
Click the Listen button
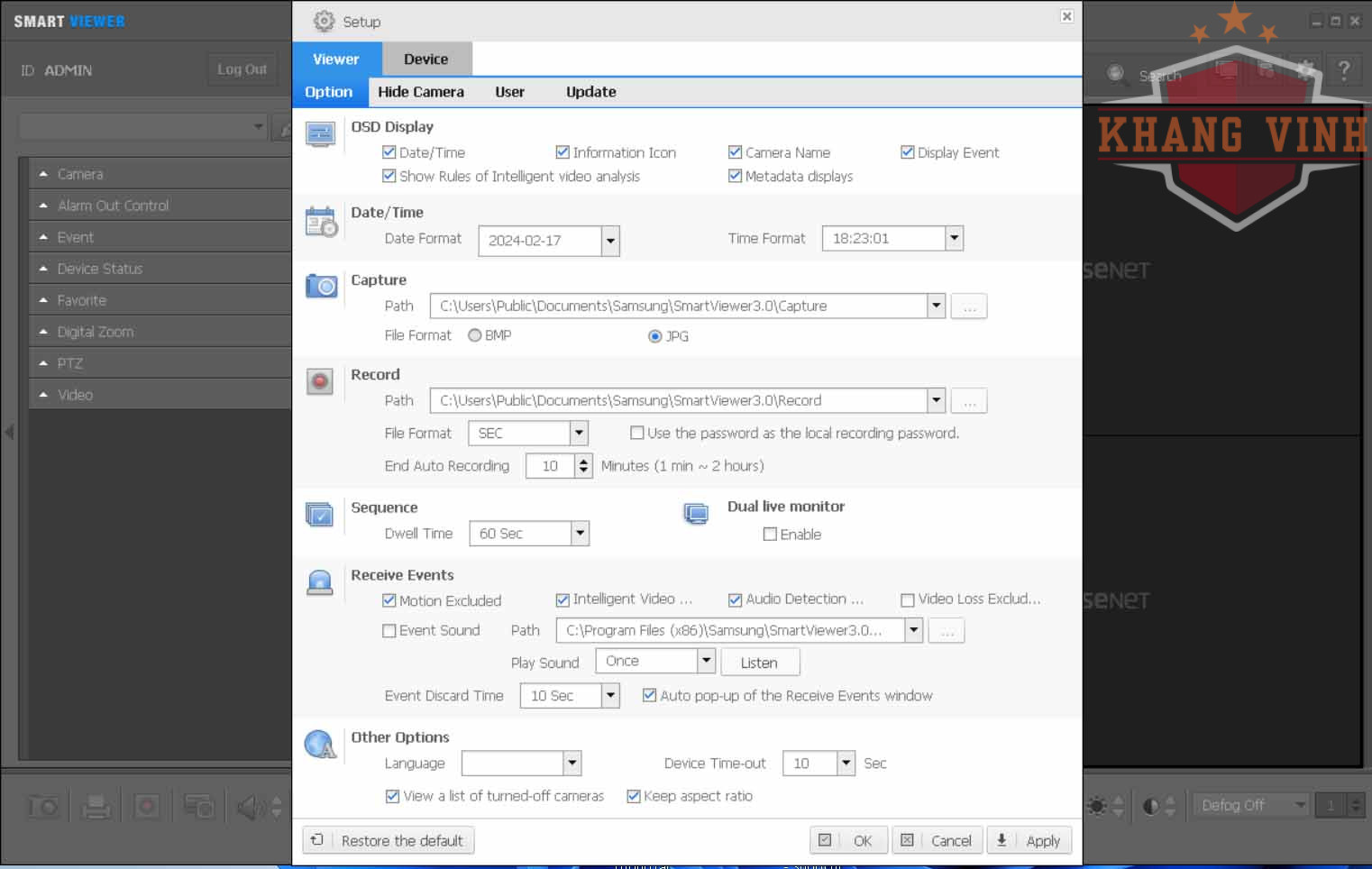[x=759, y=663]
